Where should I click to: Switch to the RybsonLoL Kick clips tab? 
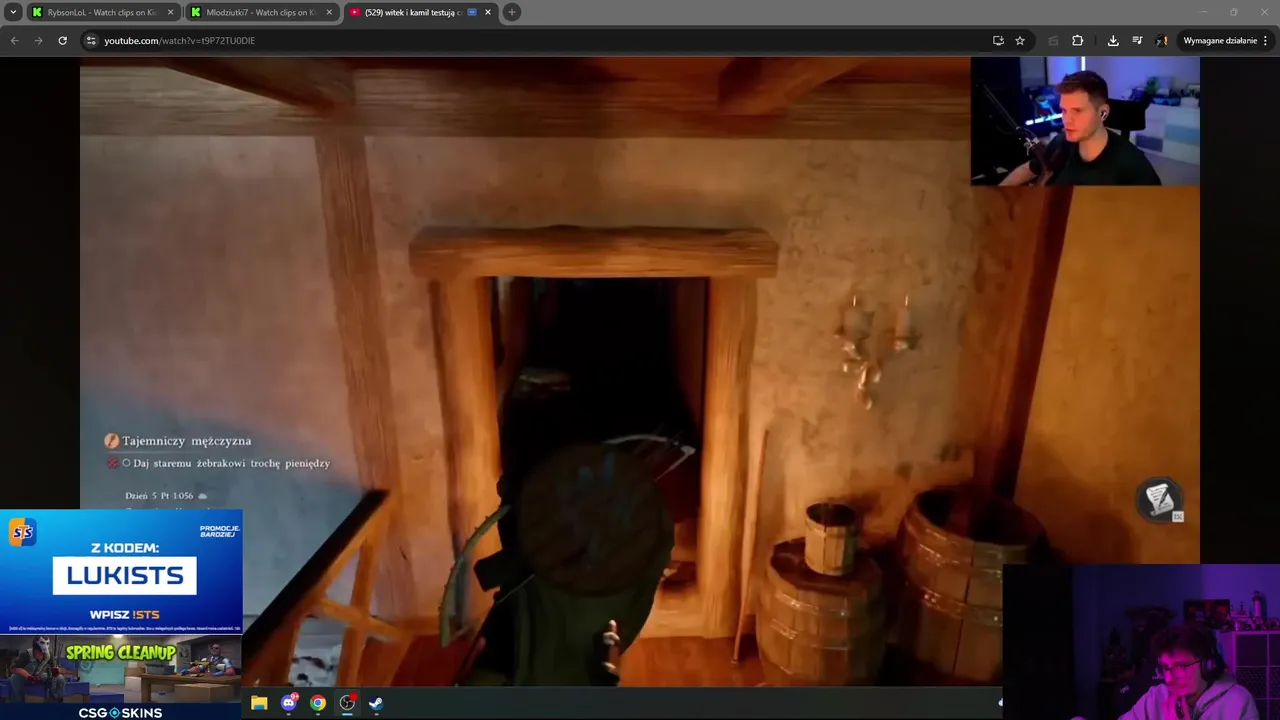pyautogui.click(x=103, y=12)
